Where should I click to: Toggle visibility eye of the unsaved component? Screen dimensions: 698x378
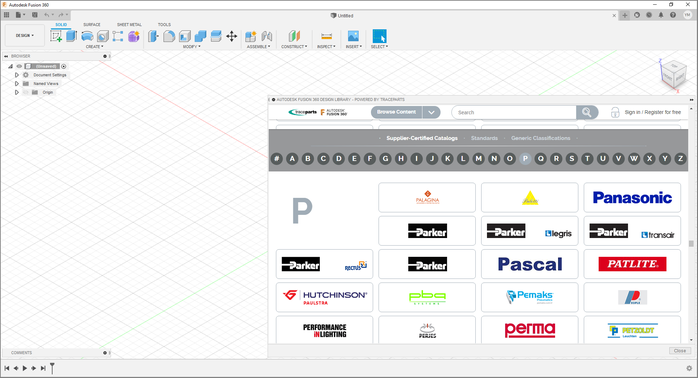[x=19, y=66]
